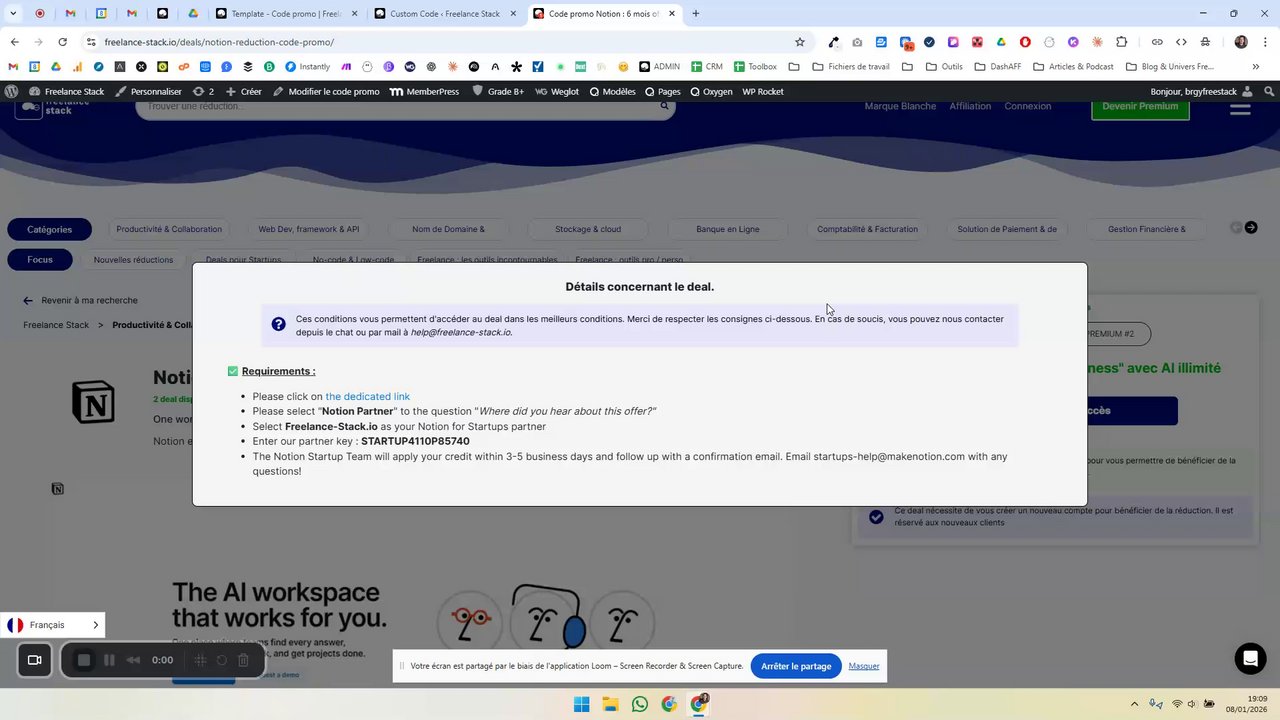Click the site information icon in address bar
Screen dimensions: 1280x720
91,42
